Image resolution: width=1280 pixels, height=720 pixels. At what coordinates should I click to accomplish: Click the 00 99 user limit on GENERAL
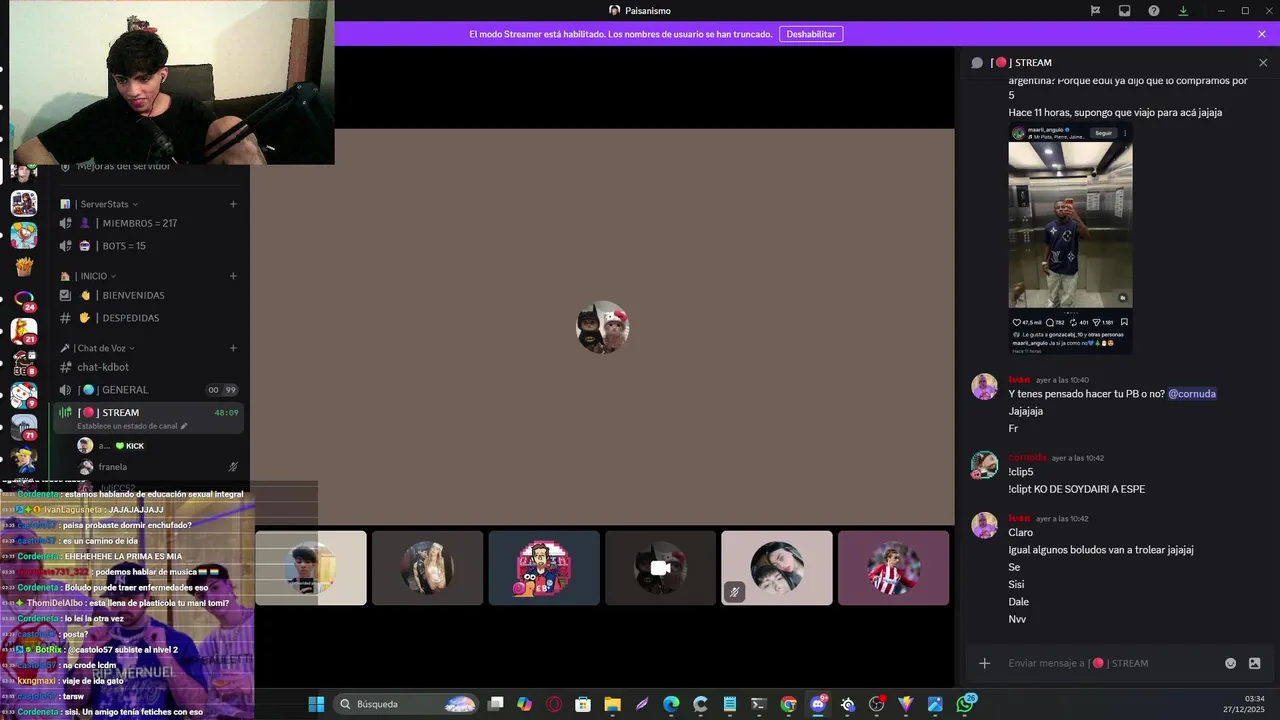pyautogui.click(x=221, y=390)
